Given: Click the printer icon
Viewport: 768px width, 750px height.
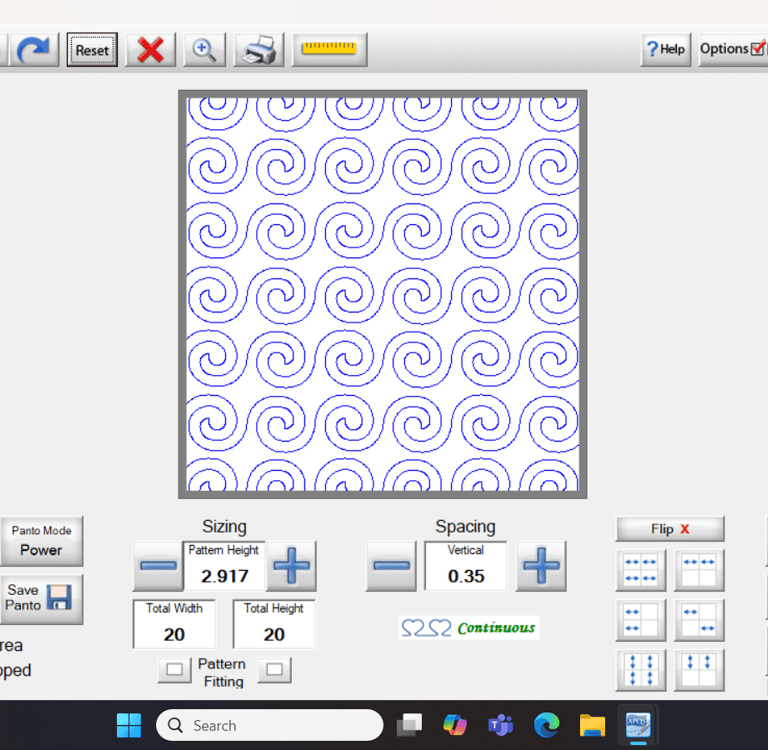Looking at the screenshot, I should tap(259, 49).
